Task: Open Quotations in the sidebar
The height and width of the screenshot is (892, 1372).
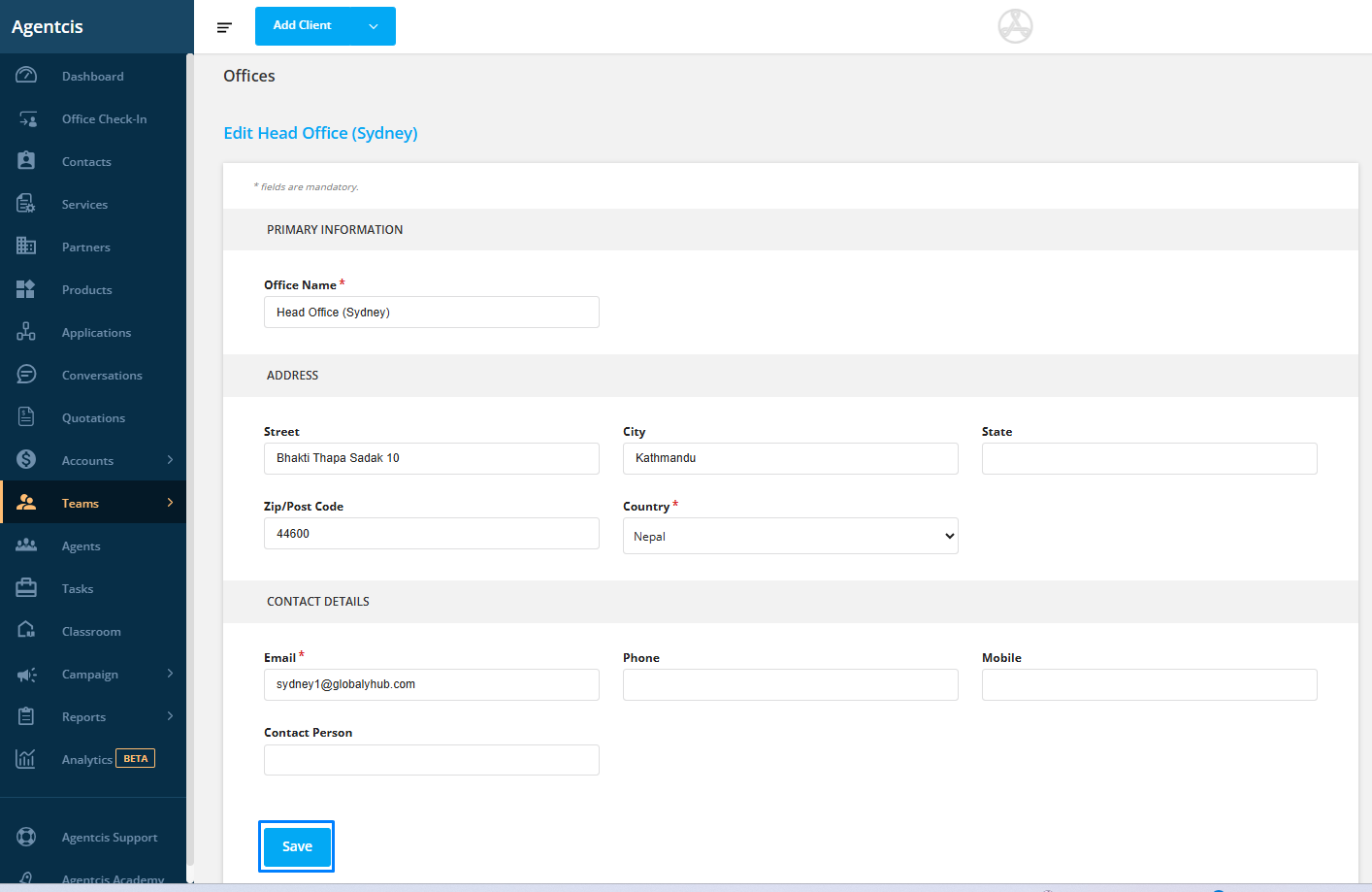Action: pos(93,418)
